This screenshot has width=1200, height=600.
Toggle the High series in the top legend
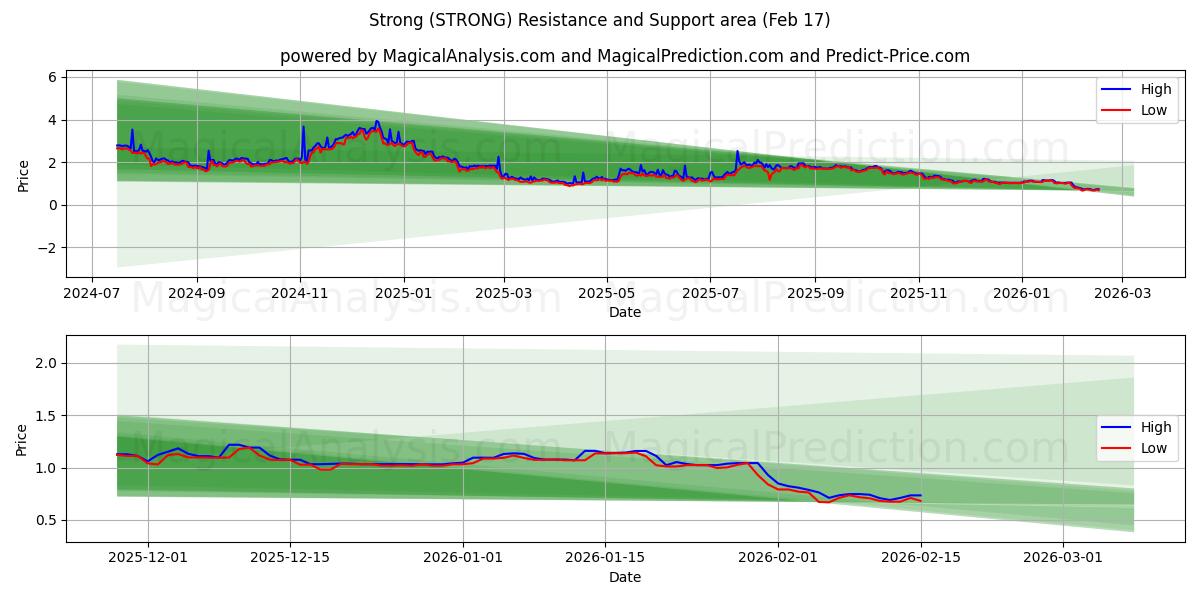pos(1155,89)
